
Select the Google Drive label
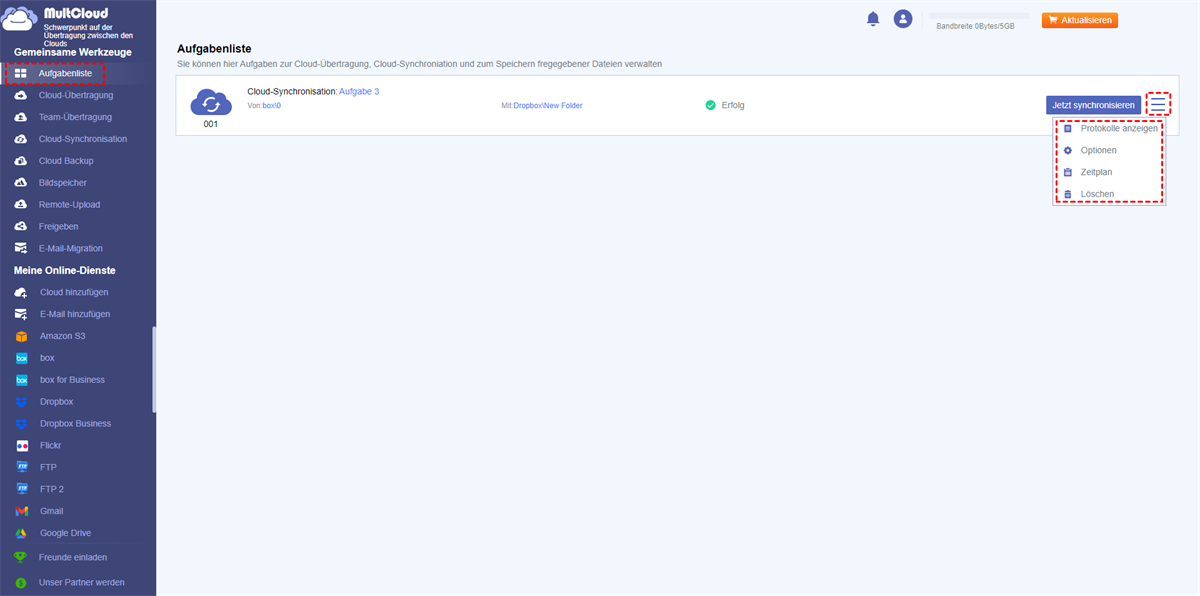[66, 533]
